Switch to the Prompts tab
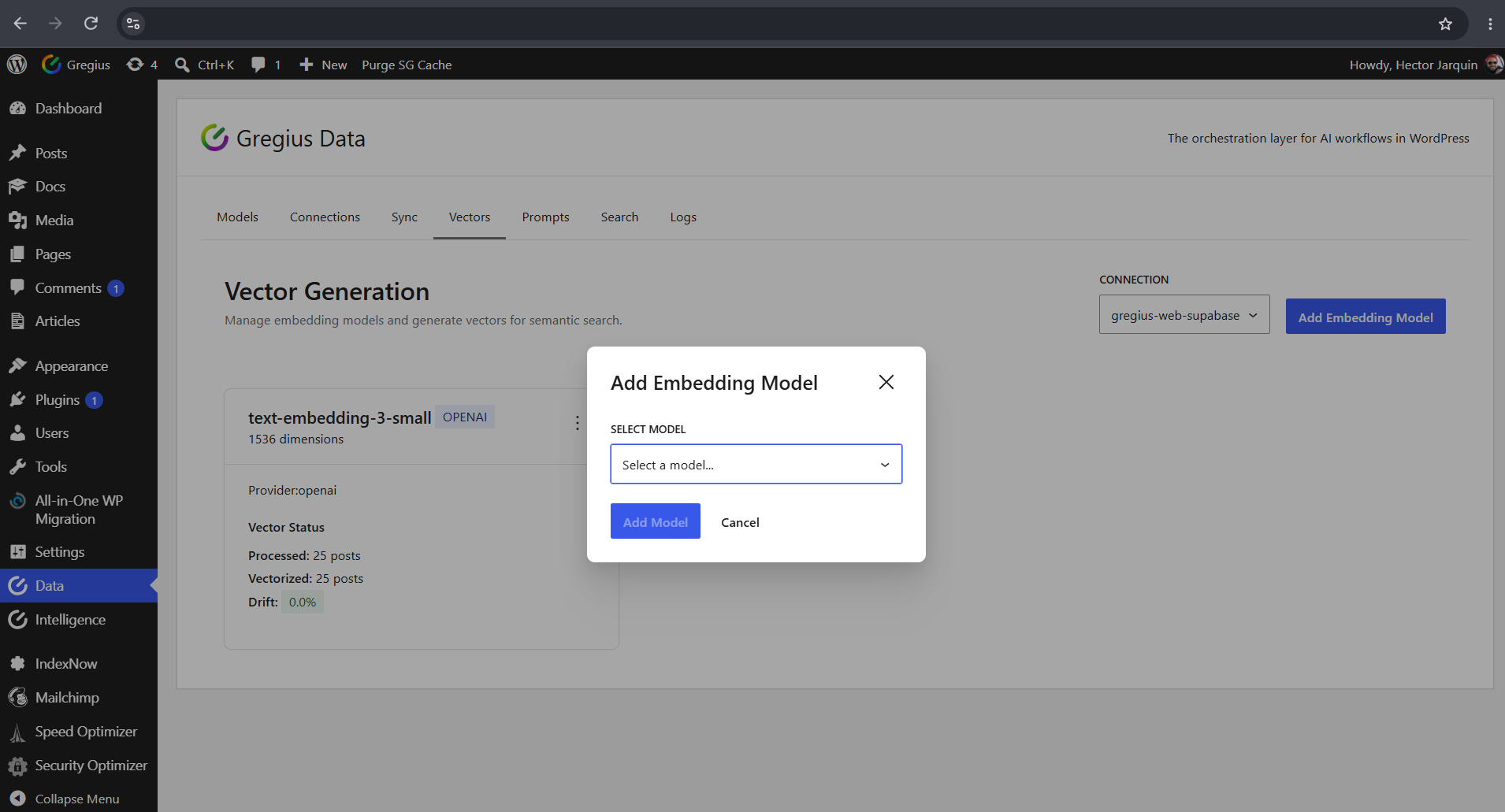The width and height of the screenshot is (1505, 812). tap(545, 217)
